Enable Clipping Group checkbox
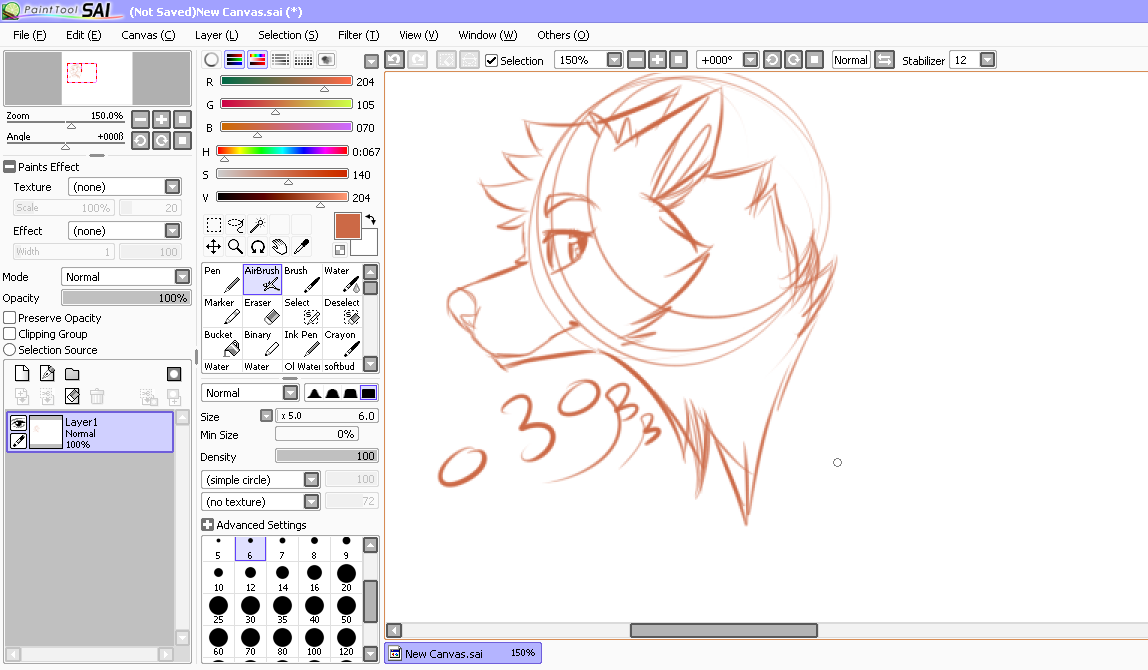1148x670 pixels. (10, 334)
